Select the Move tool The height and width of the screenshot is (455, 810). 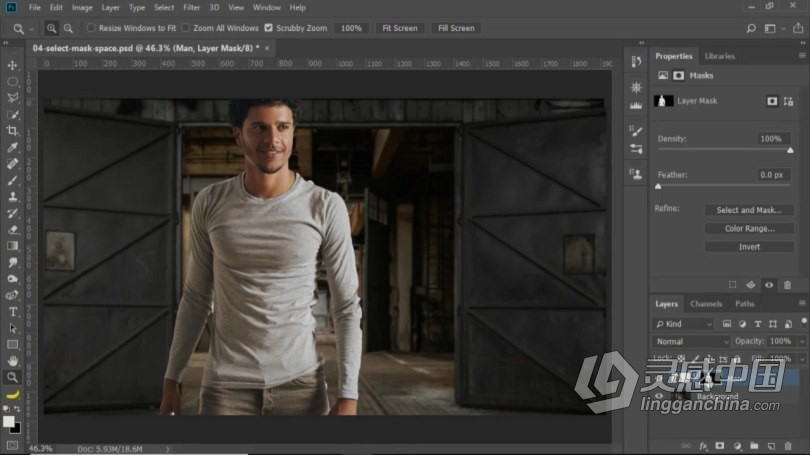[12, 65]
